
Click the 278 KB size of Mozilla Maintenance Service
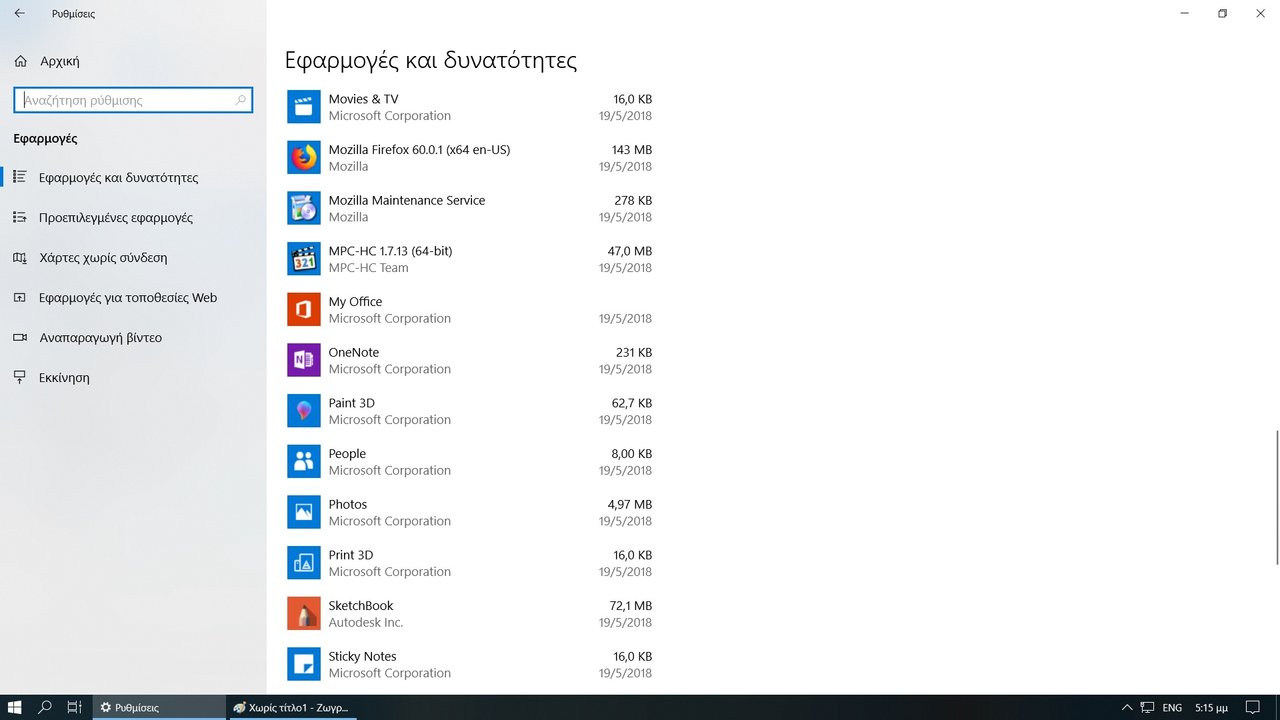click(633, 200)
